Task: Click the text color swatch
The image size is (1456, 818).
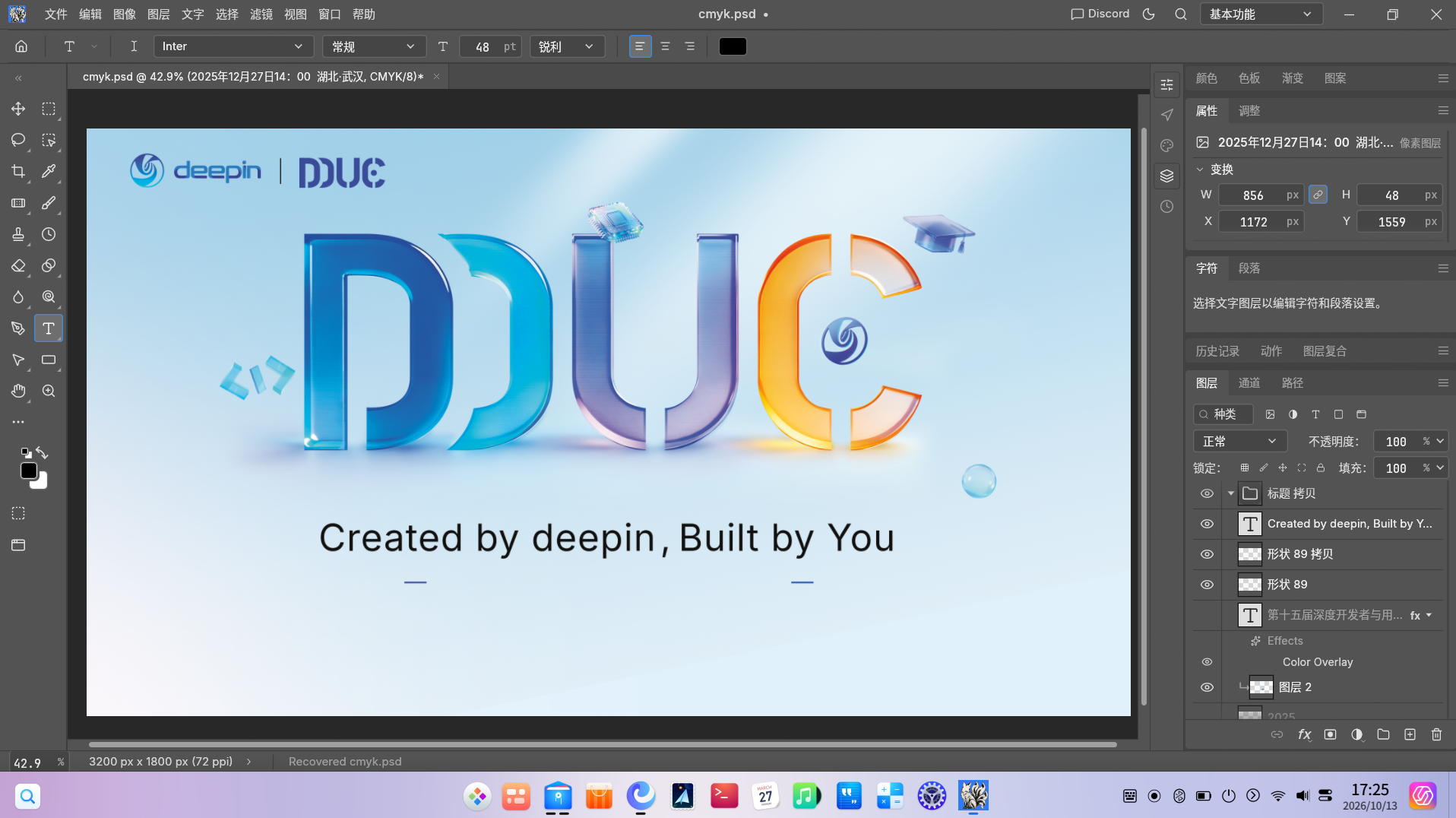Action: (733, 46)
